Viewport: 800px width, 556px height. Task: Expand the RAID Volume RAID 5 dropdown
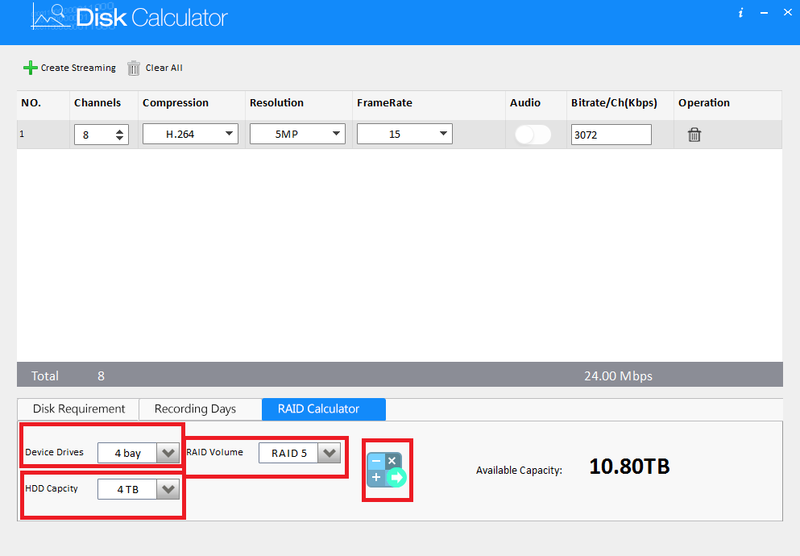(299, 452)
